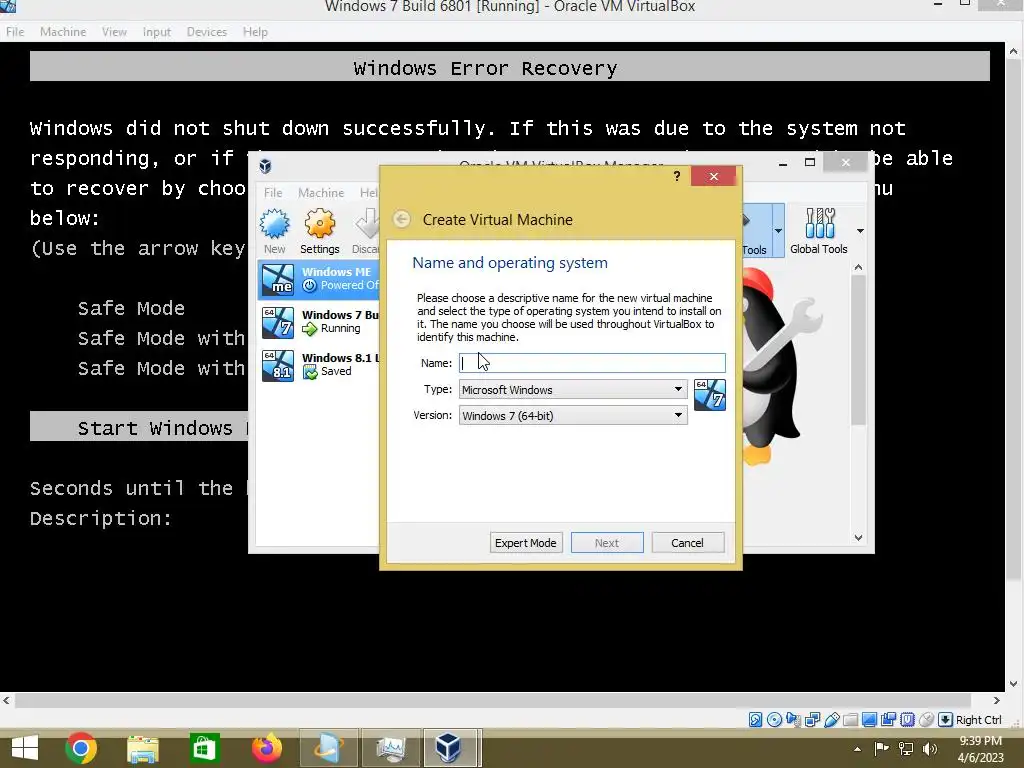1024x768 pixels.
Task: Click the help question mark in wizard title bar
Action: tap(677, 176)
